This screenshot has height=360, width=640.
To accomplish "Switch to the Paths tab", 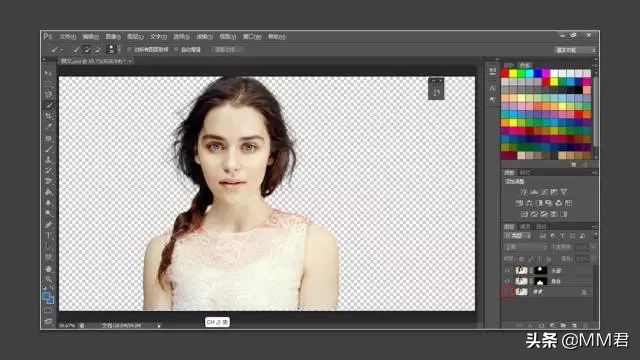I will coord(541,227).
